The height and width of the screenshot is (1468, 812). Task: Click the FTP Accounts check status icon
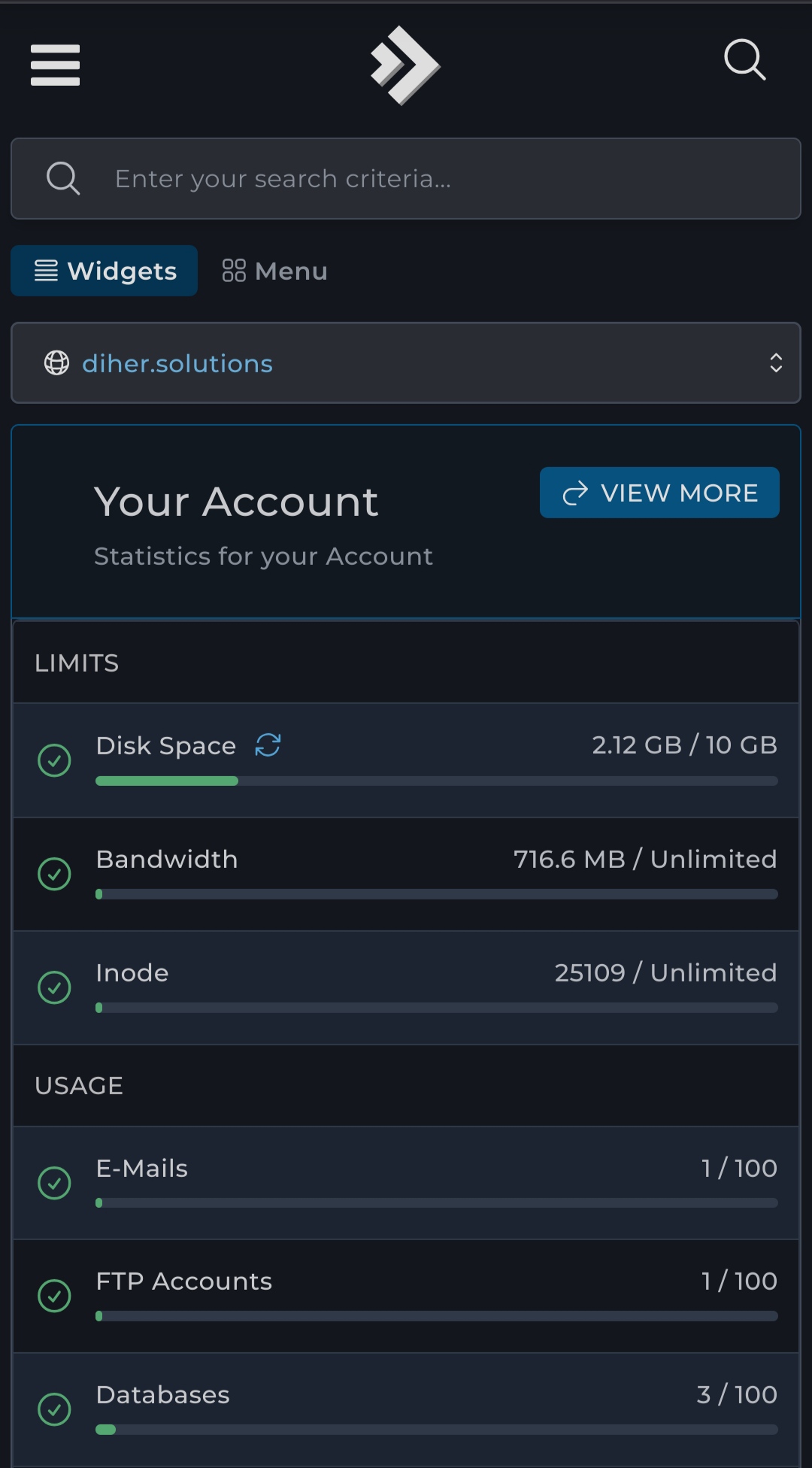[x=54, y=1296]
